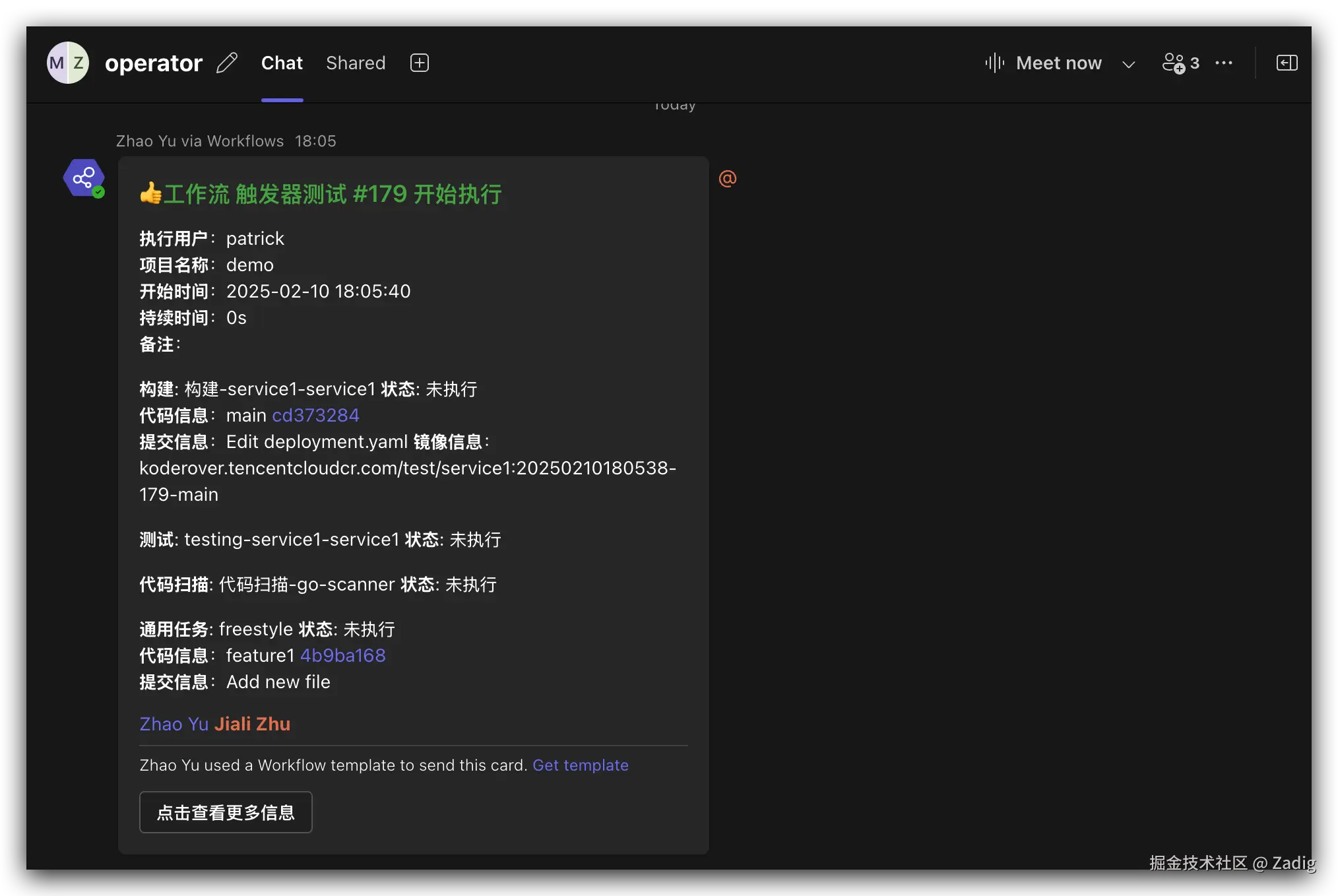Expand Meet now dropdown chevron
1338x896 pixels.
click(1129, 64)
